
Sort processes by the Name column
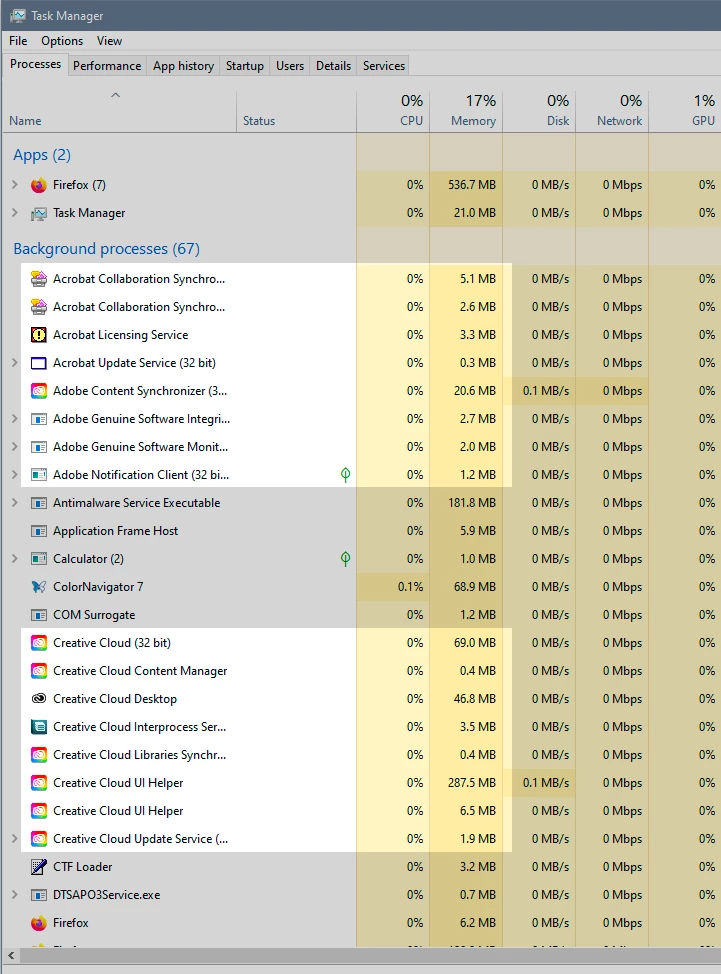point(119,111)
